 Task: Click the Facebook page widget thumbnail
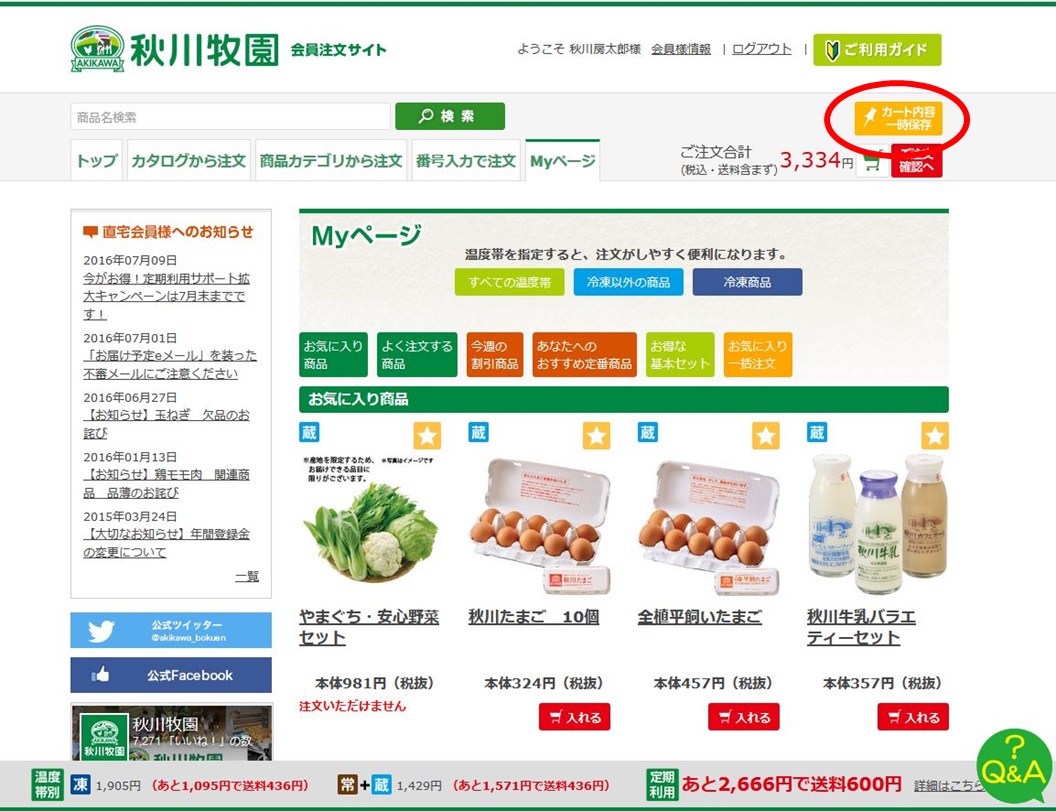click(104, 737)
